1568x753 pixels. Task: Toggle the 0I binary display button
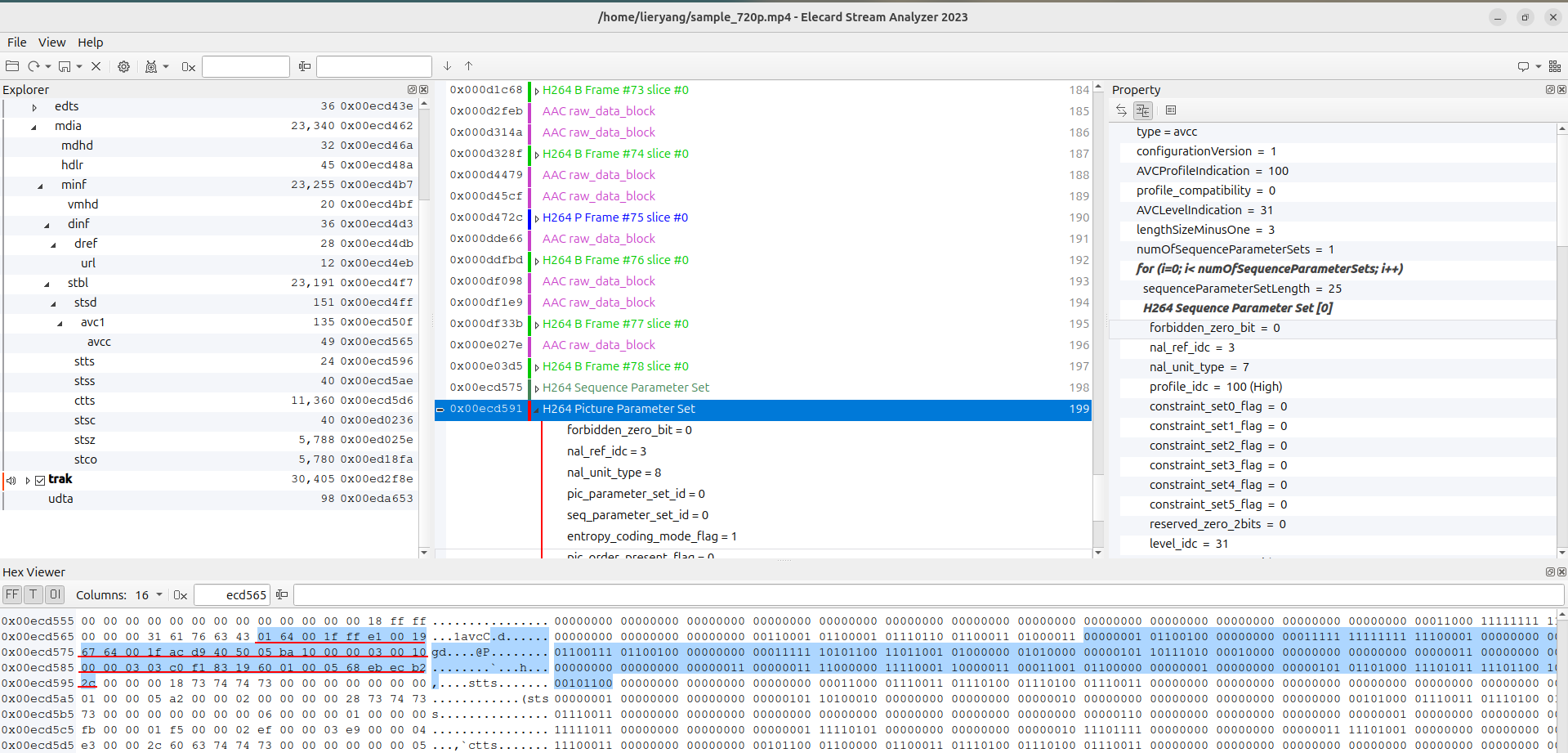pyautogui.click(x=55, y=594)
